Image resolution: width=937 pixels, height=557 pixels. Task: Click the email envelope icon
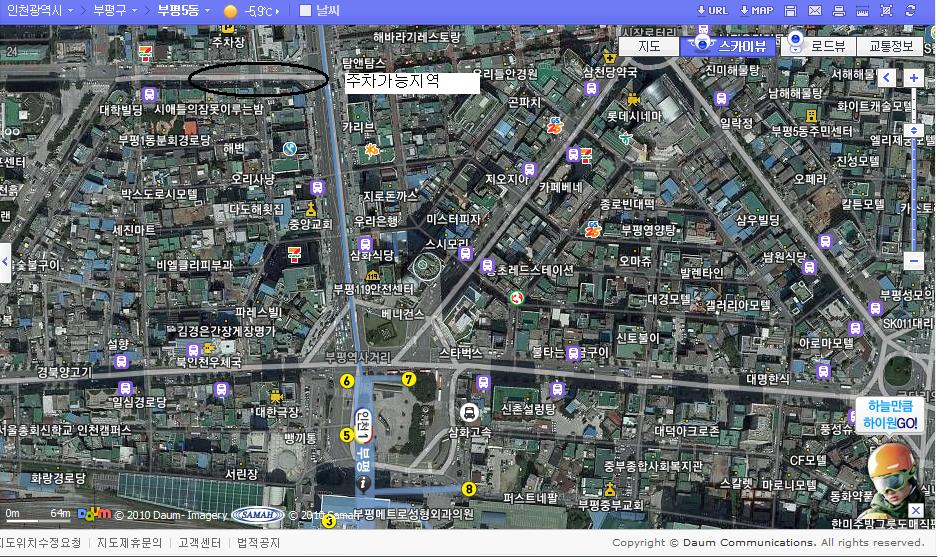(815, 10)
